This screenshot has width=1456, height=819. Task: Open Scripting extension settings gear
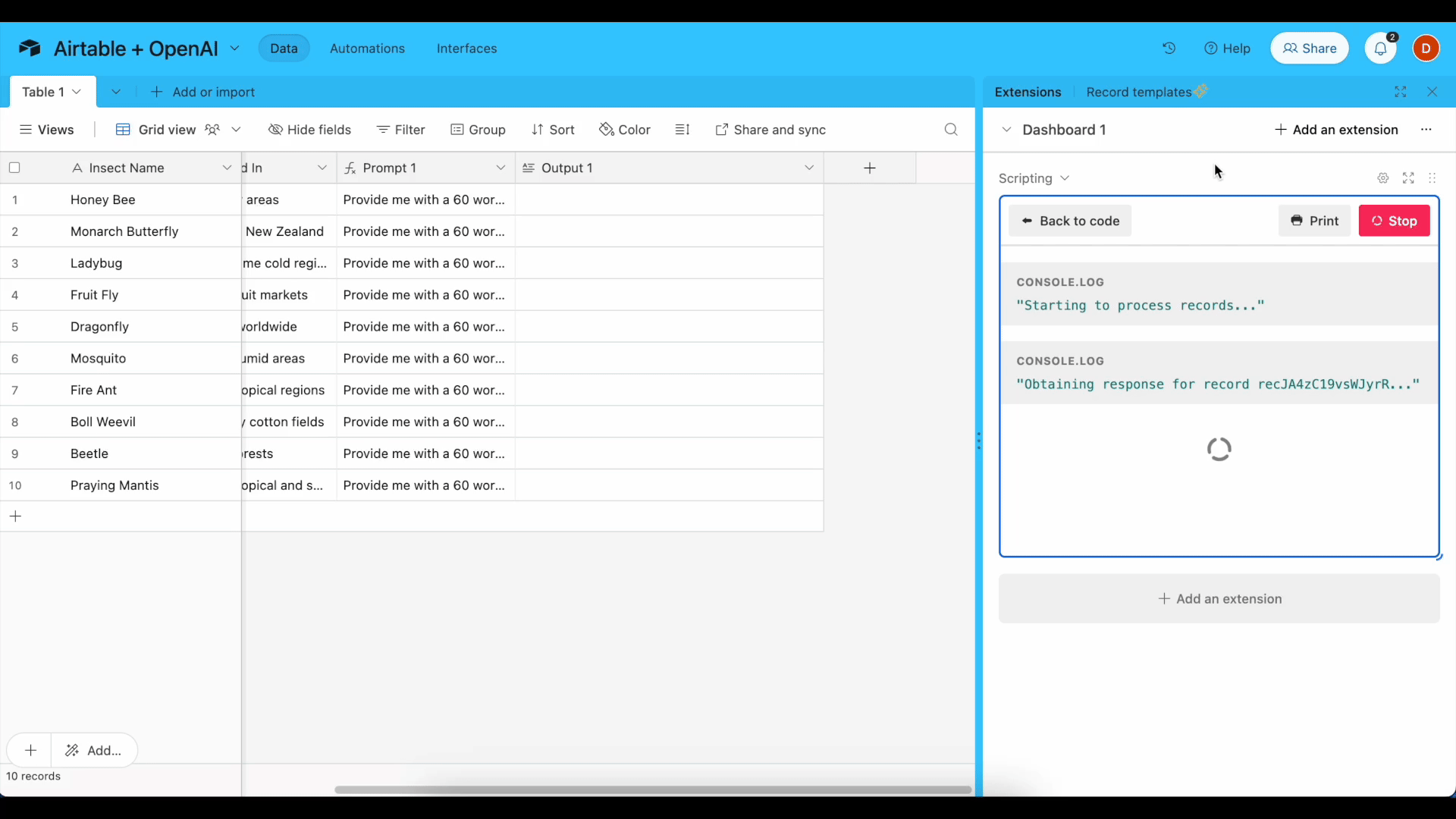[x=1383, y=178]
